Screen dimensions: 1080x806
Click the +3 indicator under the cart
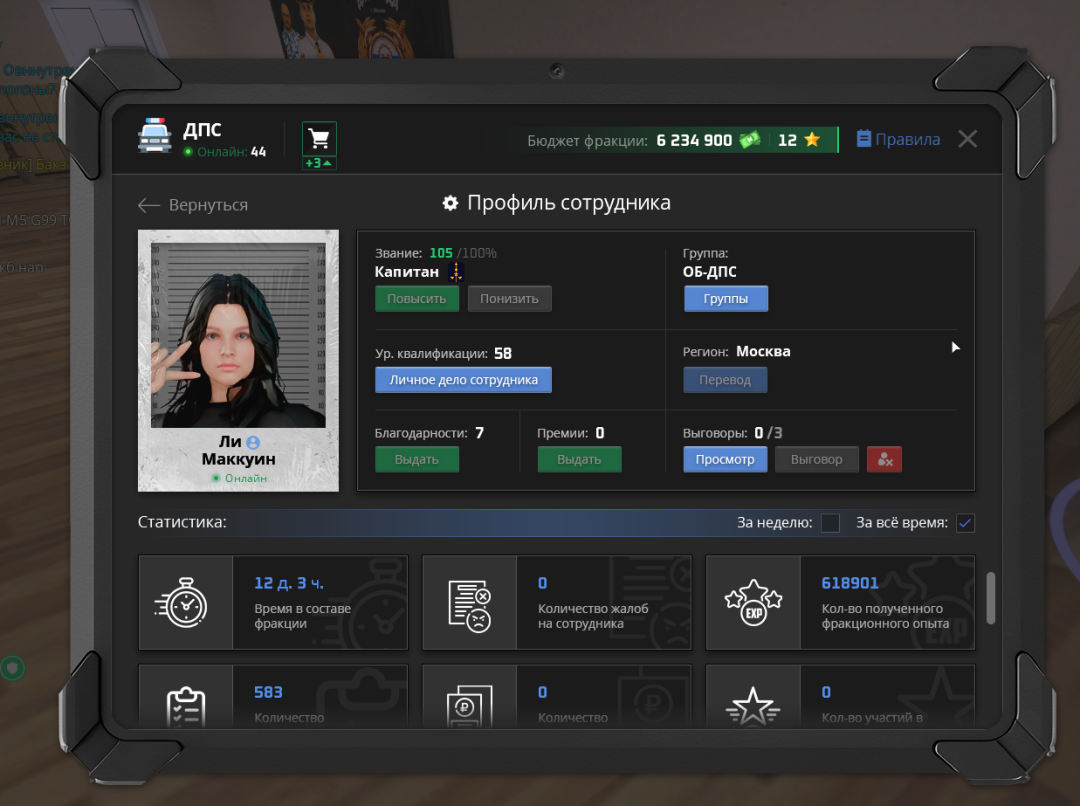pos(319,163)
